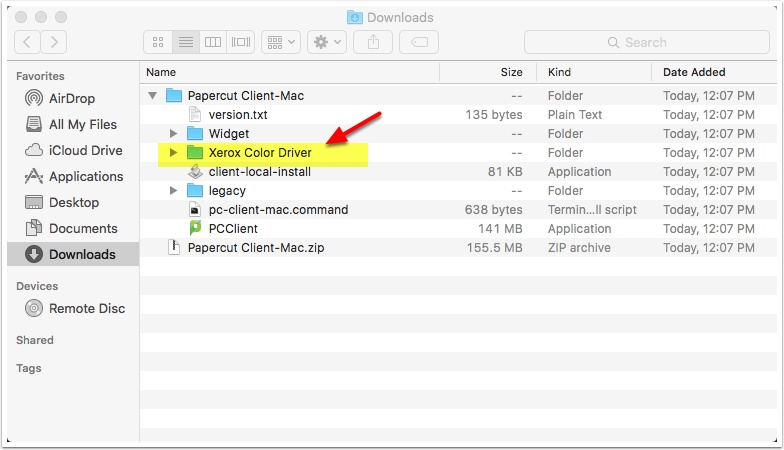Click the ZIP archive kind cell
The height and width of the screenshot is (450, 784).
click(x=579, y=248)
